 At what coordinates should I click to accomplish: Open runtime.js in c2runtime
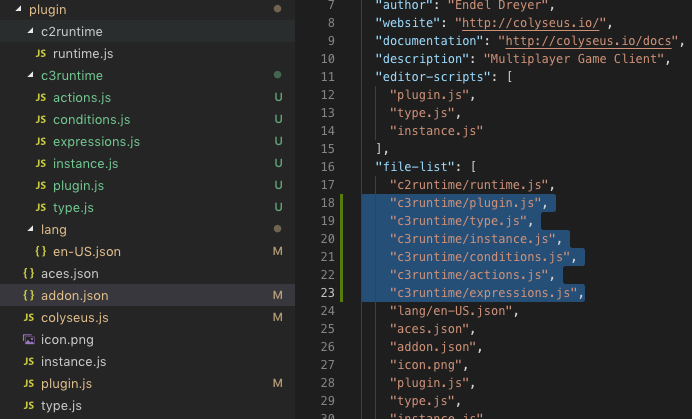(83, 53)
